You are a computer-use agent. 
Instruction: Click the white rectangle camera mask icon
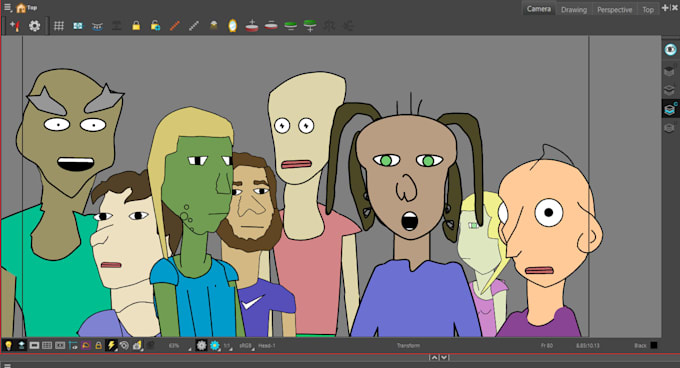pyautogui.click(x=34, y=345)
